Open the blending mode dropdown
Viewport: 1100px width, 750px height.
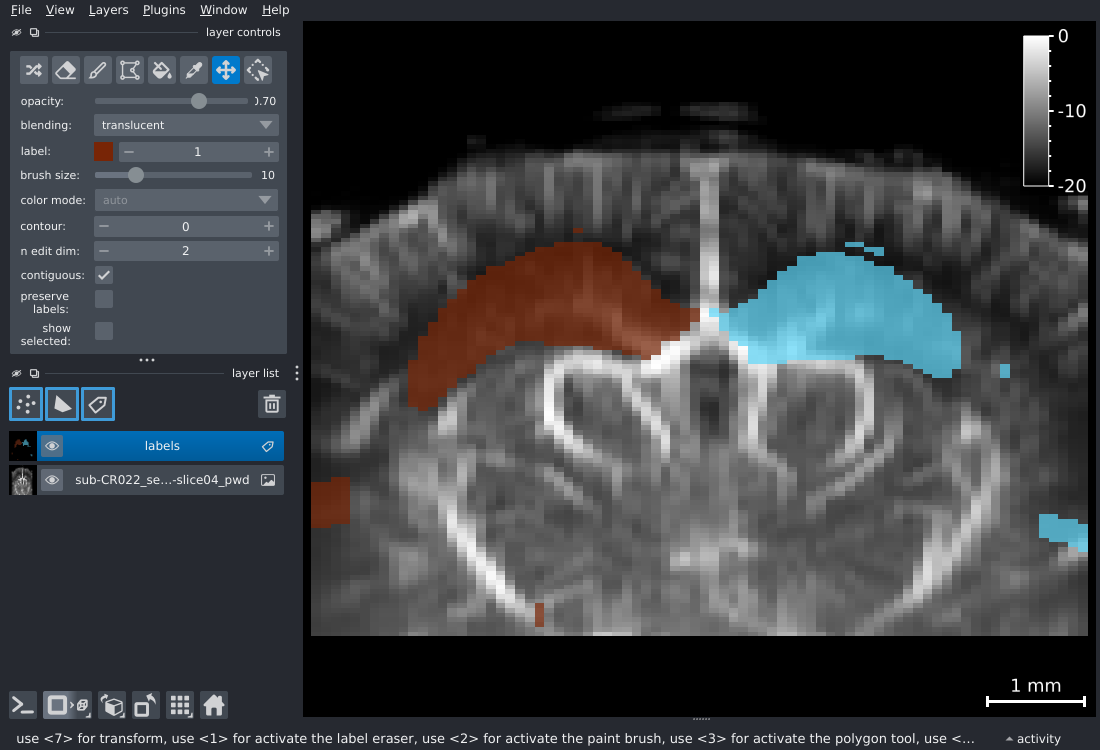pyautogui.click(x=186, y=125)
